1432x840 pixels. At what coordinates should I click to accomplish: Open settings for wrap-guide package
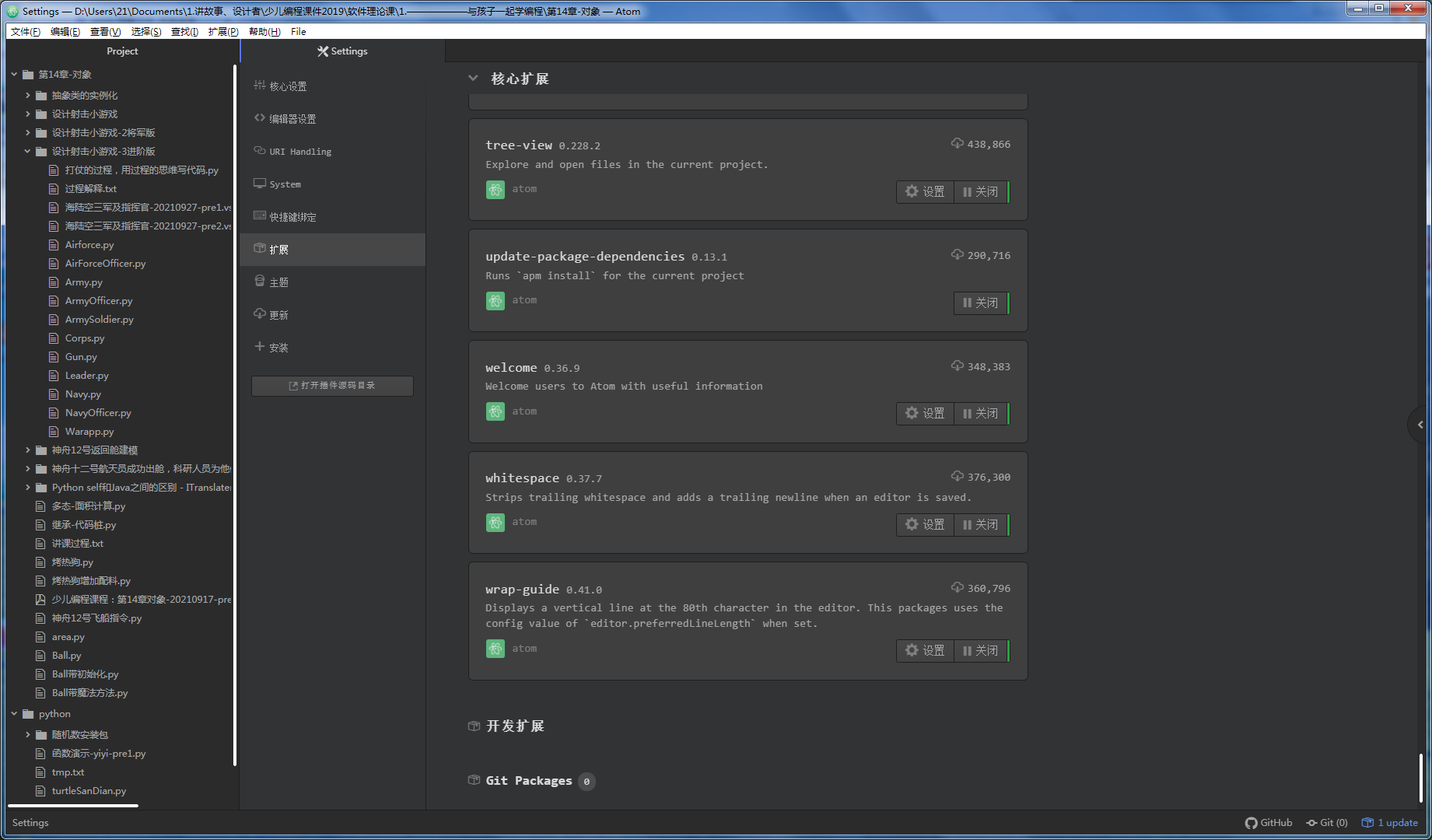pos(925,651)
